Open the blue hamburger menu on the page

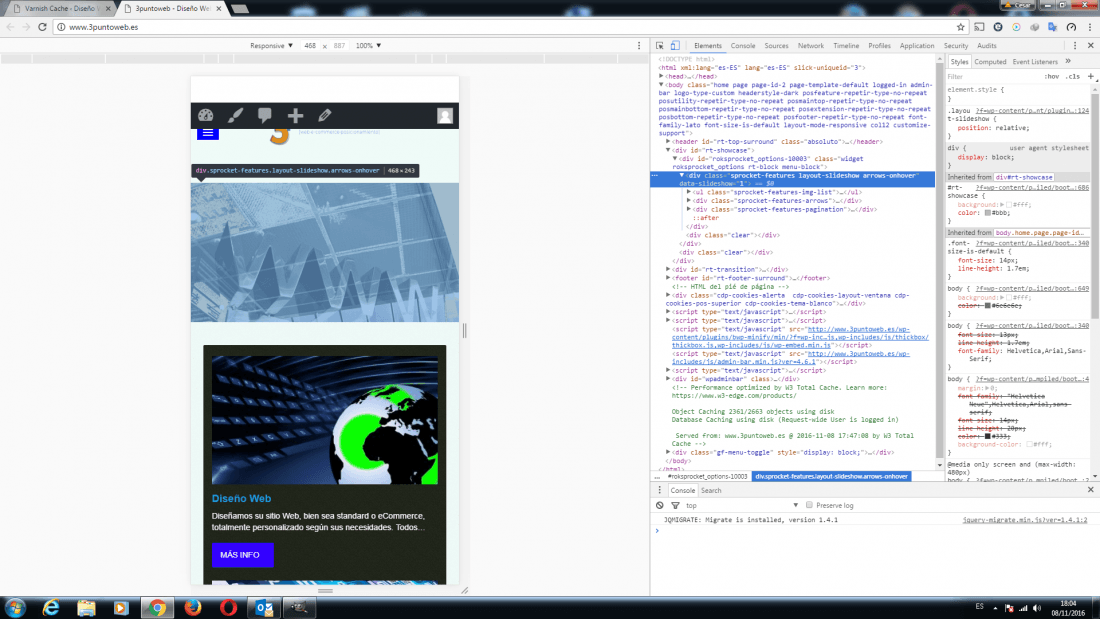pos(208,133)
